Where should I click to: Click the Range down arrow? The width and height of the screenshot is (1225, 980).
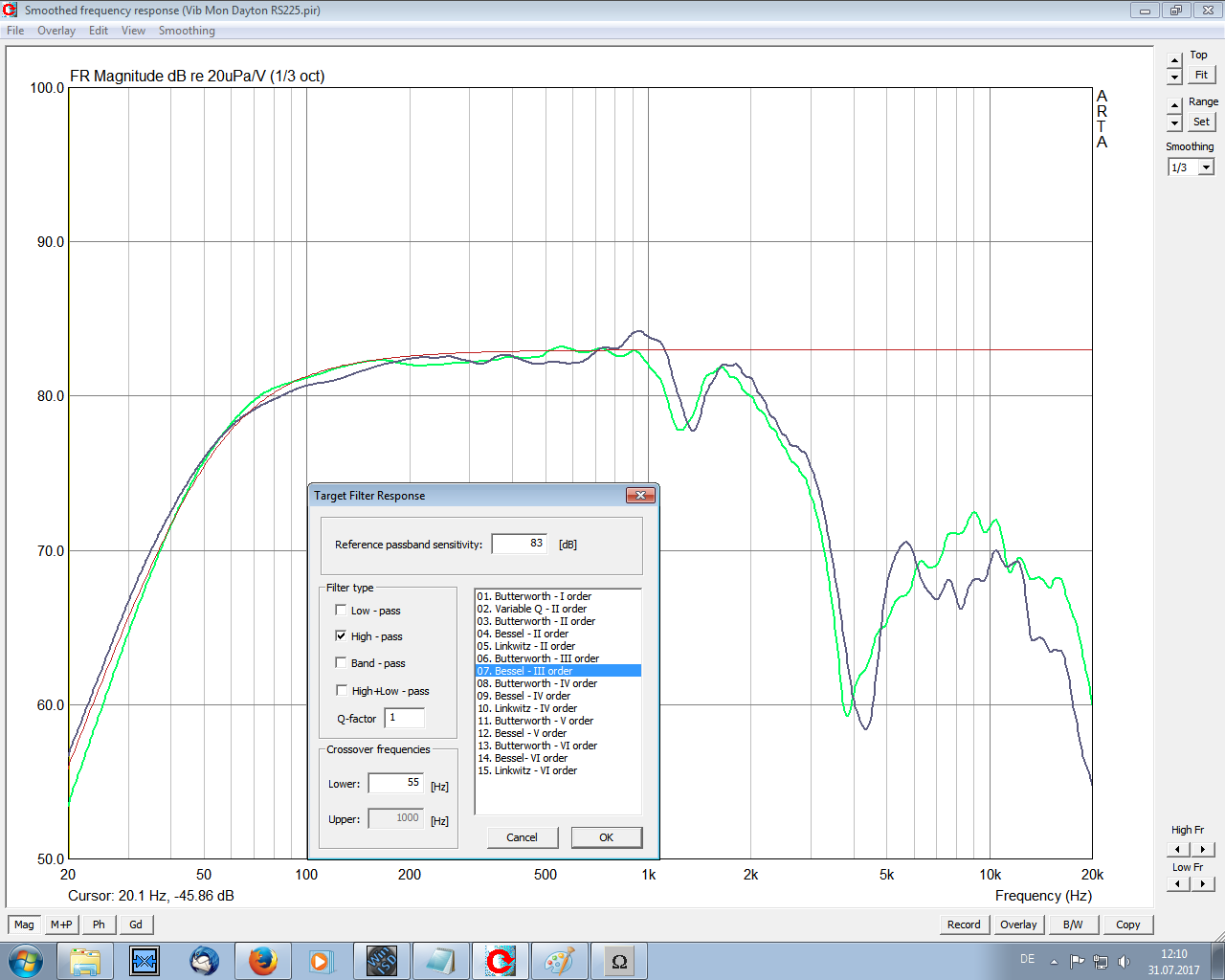click(1175, 123)
